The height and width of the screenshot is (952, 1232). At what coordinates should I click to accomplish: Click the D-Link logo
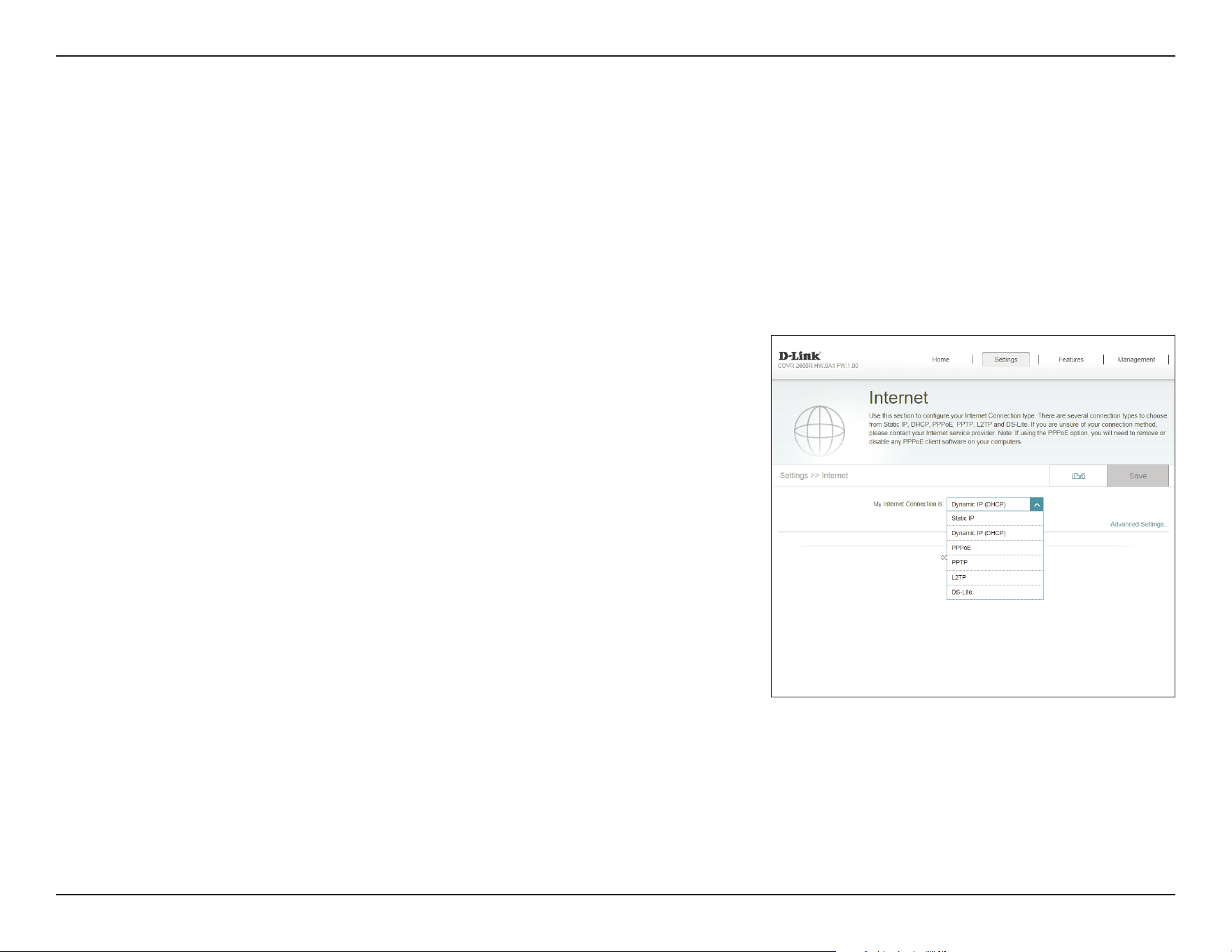click(800, 356)
